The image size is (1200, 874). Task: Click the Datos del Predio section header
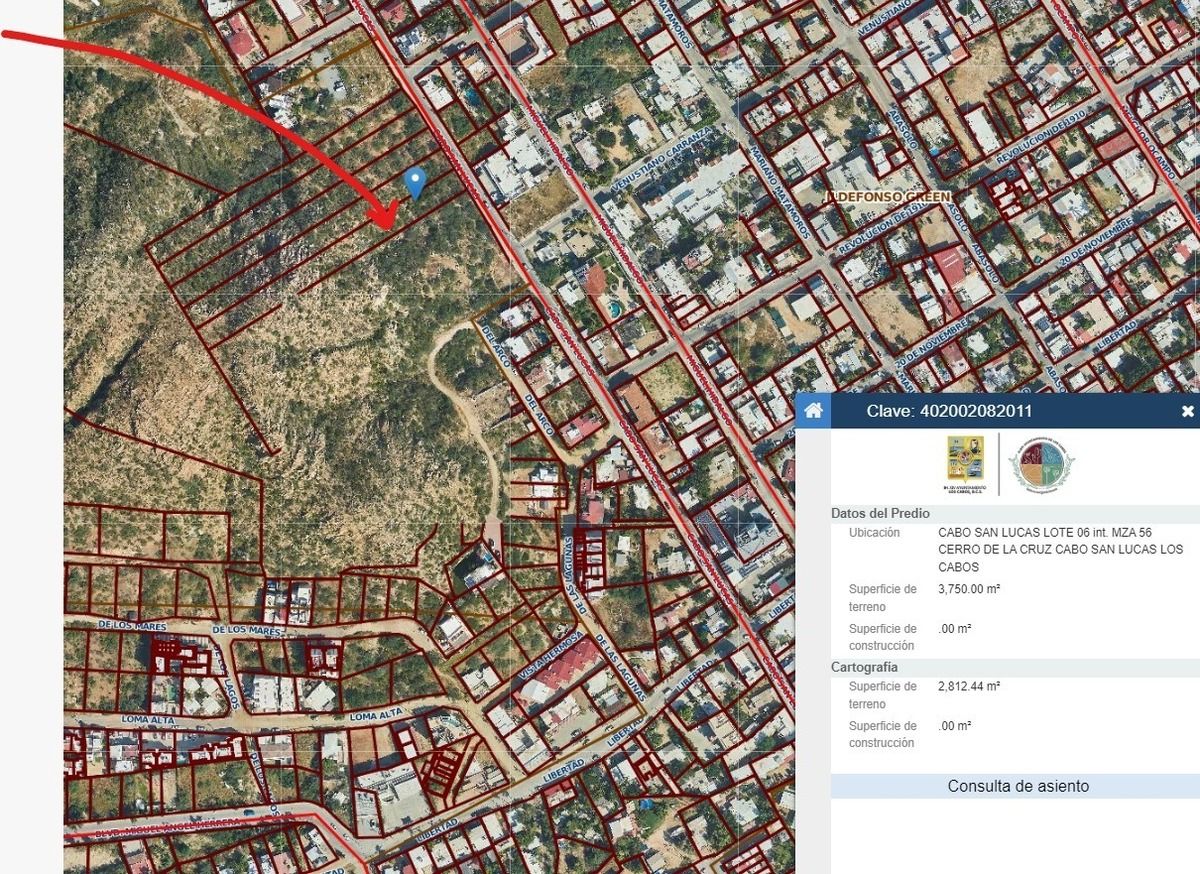880,513
